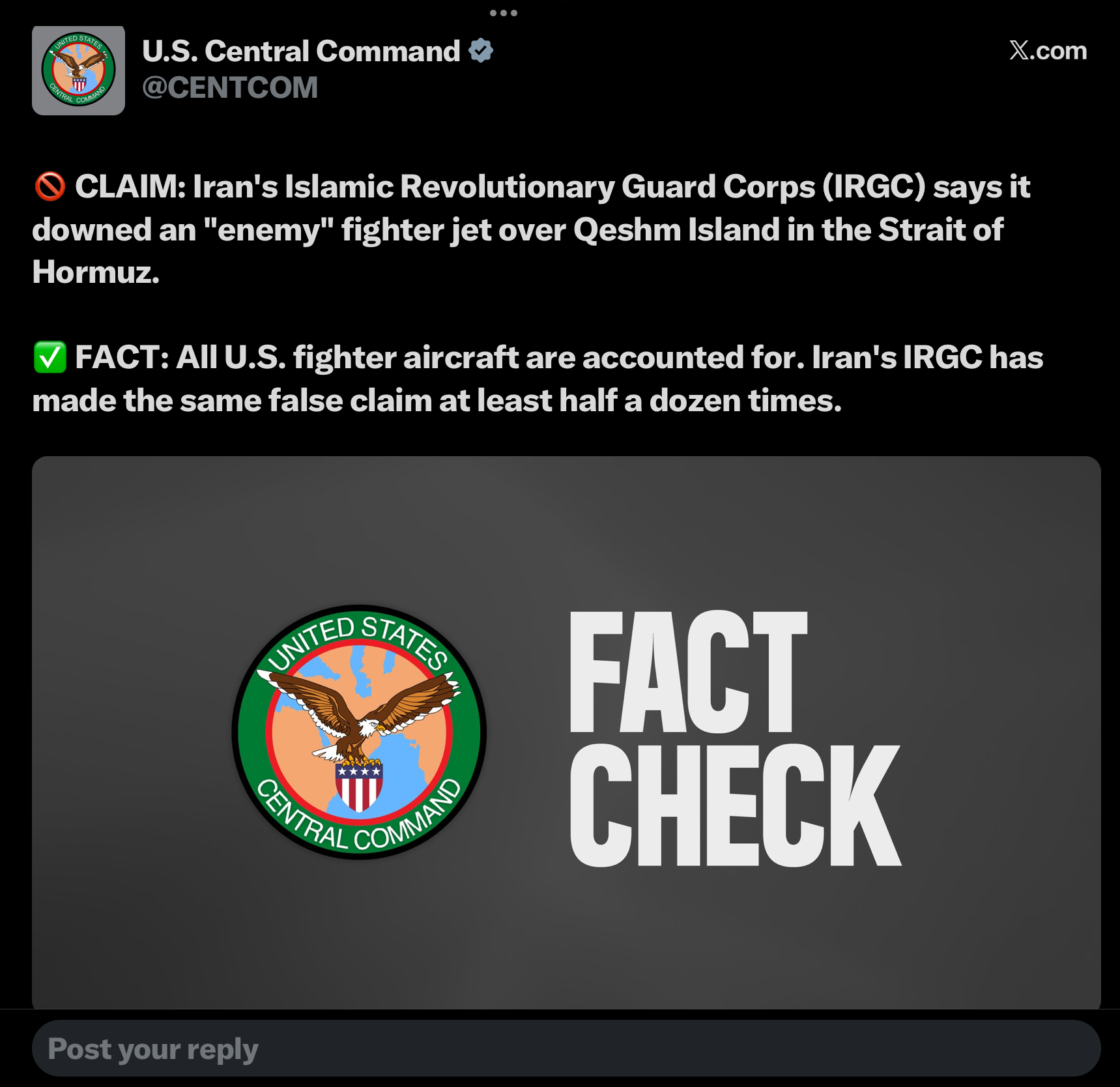Screen dimensions: 1120x1087
Task: Click the X.com logo
Action: coord(1048,51)
